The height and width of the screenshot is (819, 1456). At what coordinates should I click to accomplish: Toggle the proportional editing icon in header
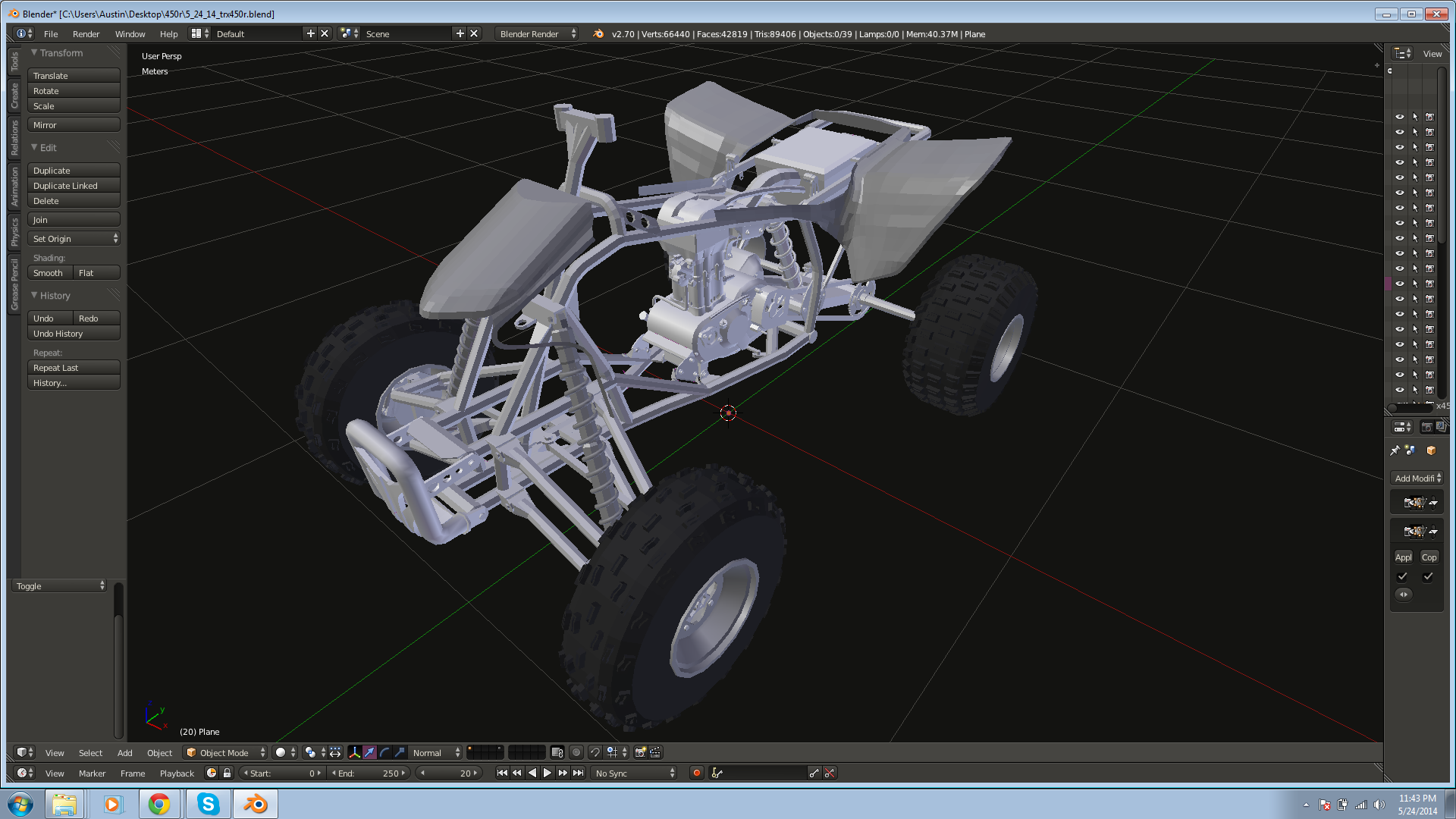(x=576, y=752)
